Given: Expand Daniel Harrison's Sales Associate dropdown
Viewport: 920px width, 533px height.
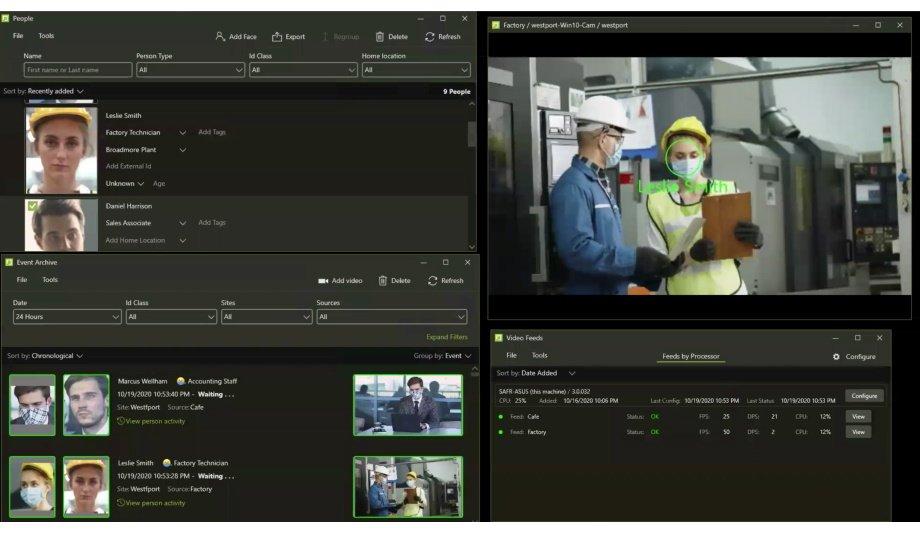Looking at the screenshot, I should click(x=182, y=223).
